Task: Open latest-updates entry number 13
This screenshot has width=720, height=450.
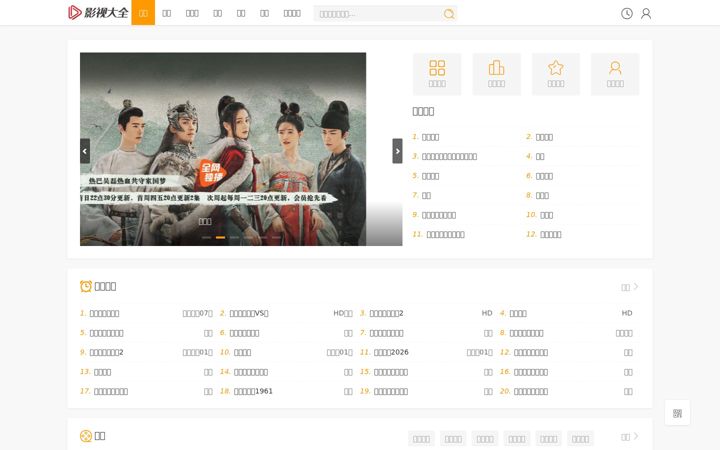Action: [102, 372]
